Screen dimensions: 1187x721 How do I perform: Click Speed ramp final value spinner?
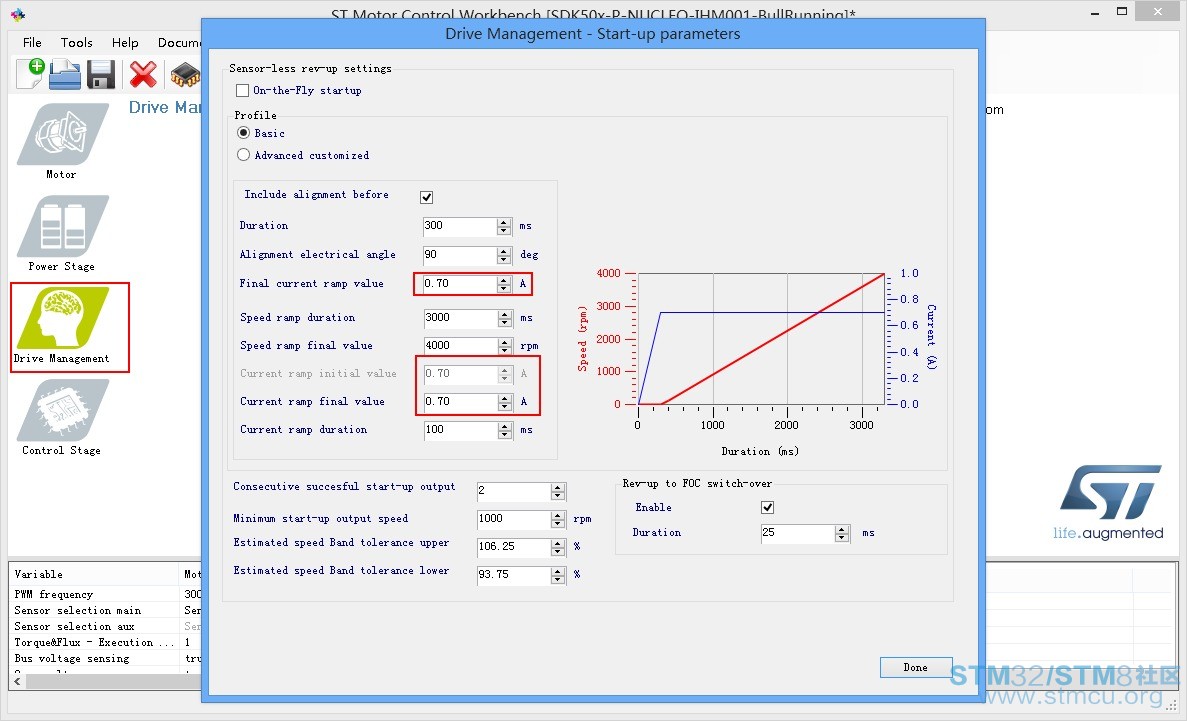click(505, 346)
